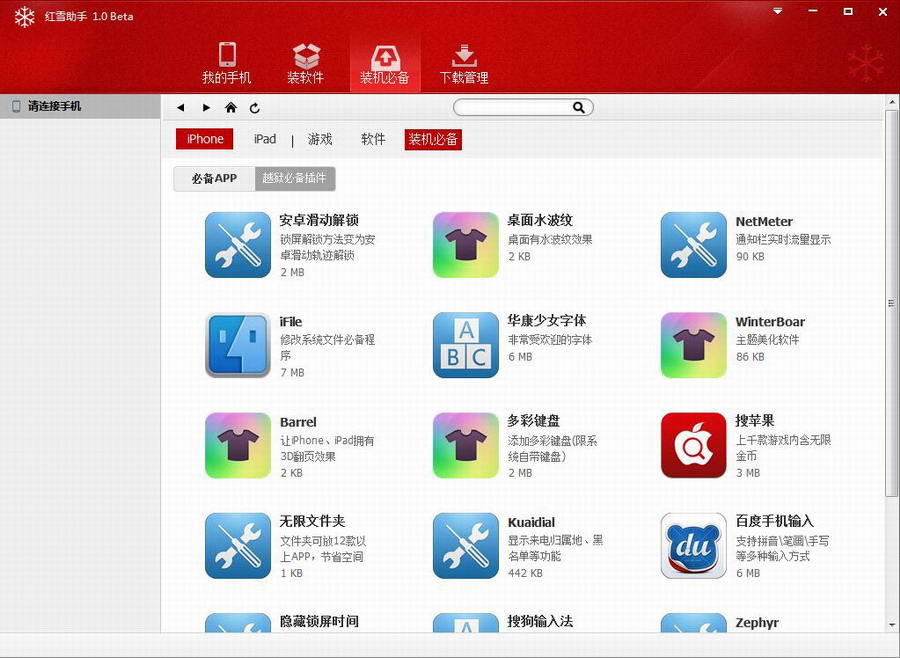
Task: Click the Barrel title text
Action: click(298, 422)
